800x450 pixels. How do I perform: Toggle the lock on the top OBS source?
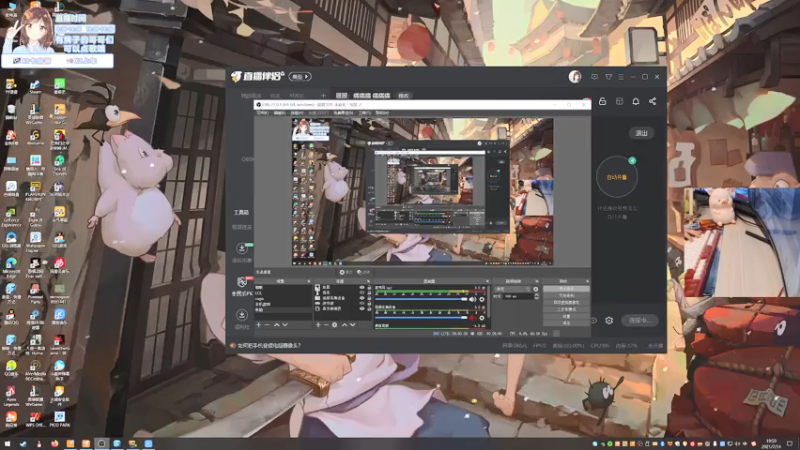[x=369, y=287]
